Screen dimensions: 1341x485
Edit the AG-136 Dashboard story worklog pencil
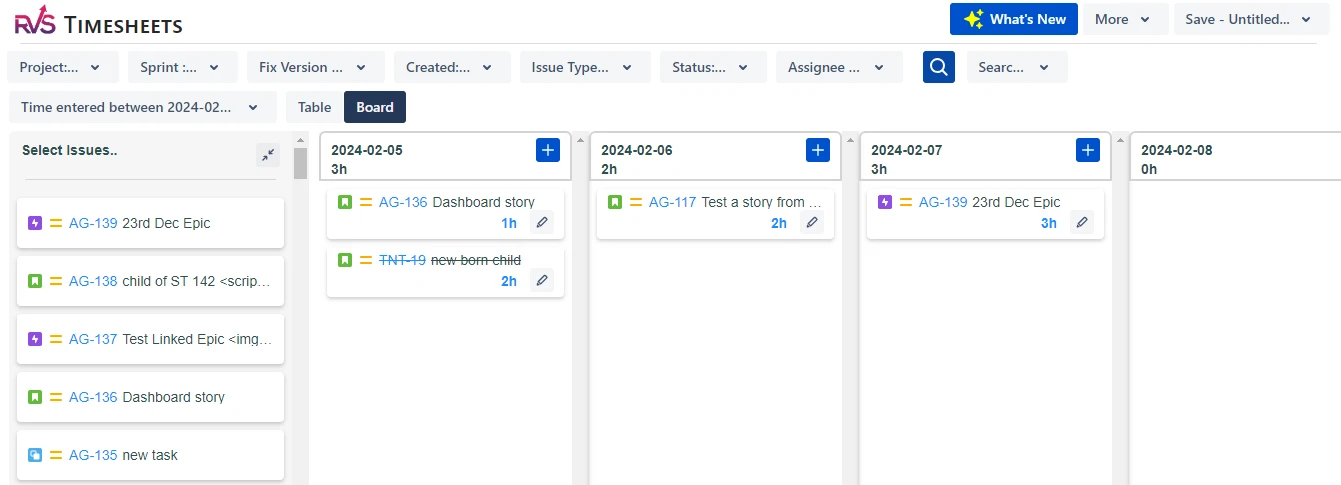coord(542,223)
